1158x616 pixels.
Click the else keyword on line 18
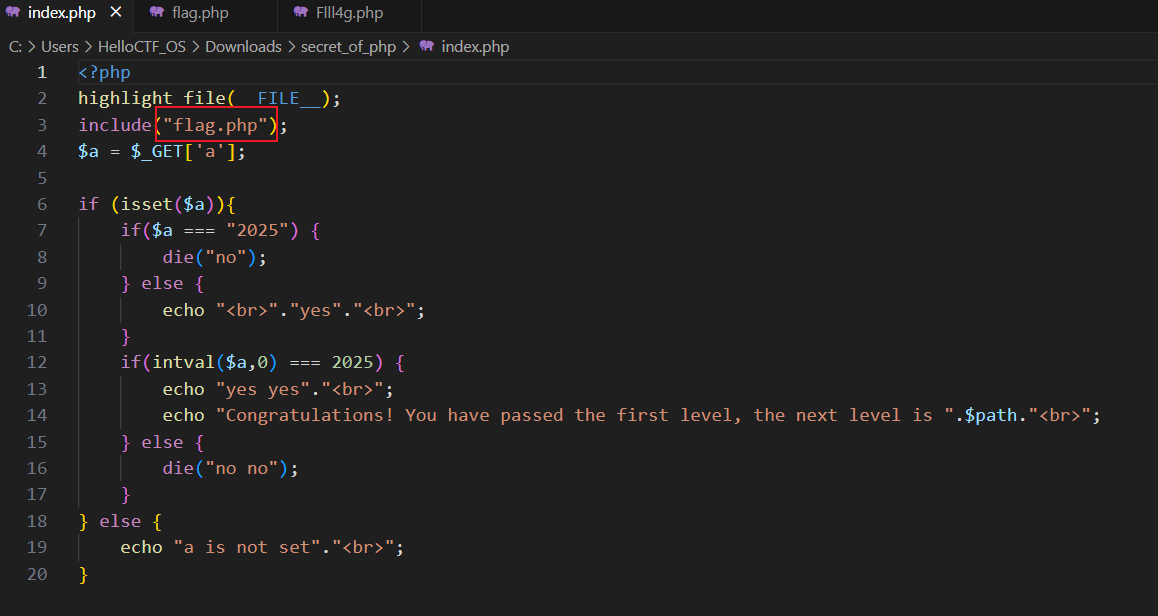point(120,521)
